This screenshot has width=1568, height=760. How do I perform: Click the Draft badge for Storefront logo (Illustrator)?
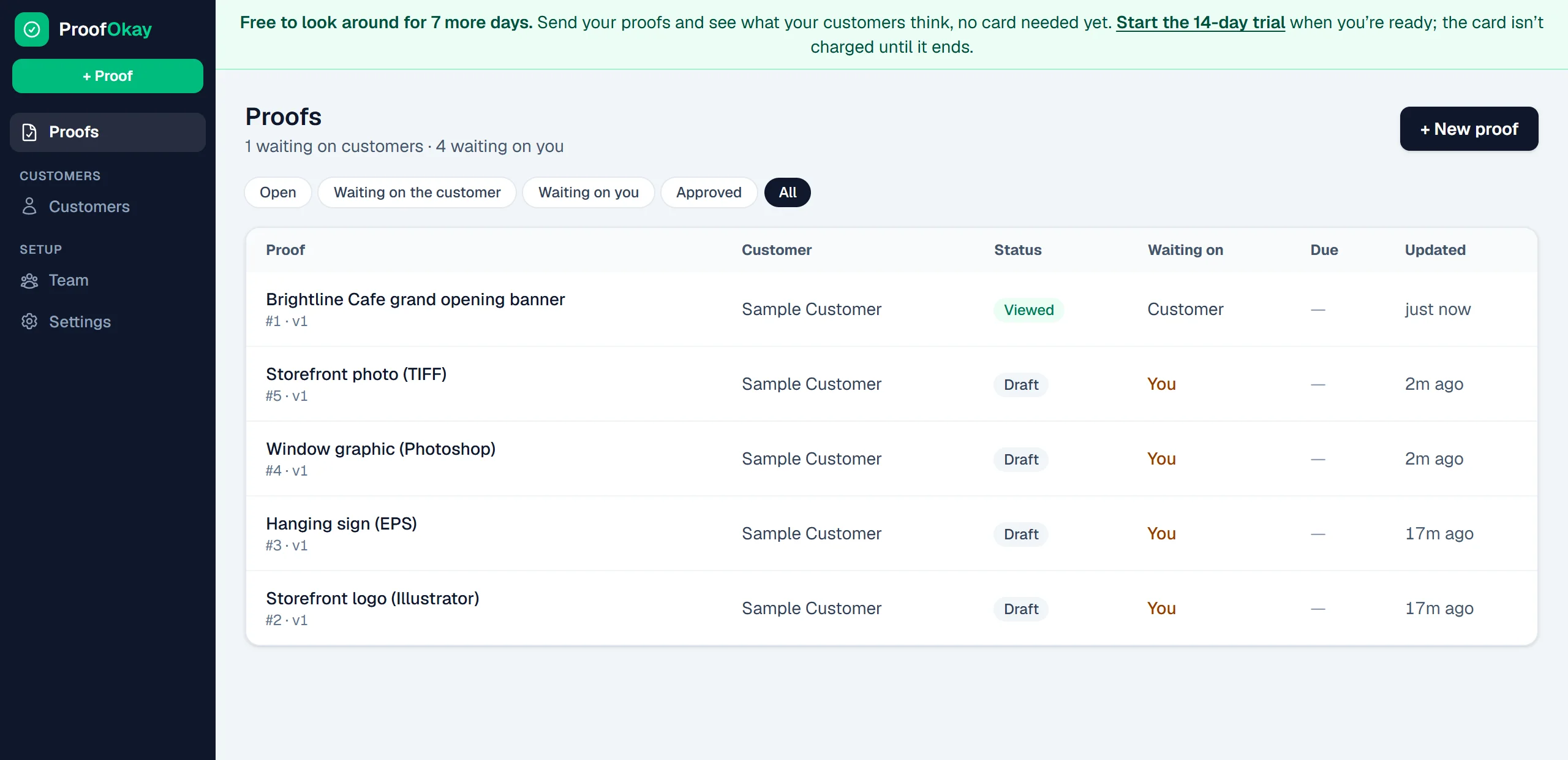pos(1021,609)
